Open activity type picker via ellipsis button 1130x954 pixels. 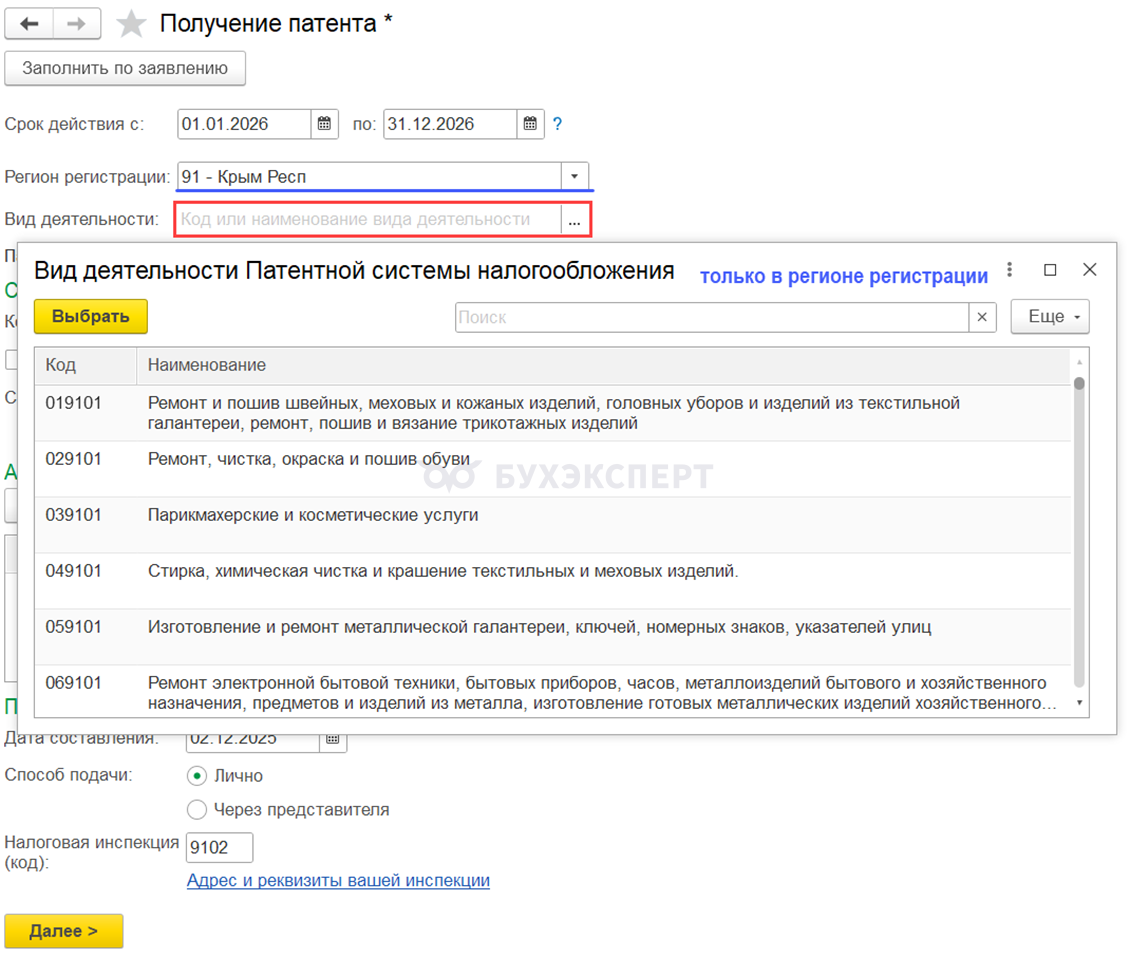[574, 220]
